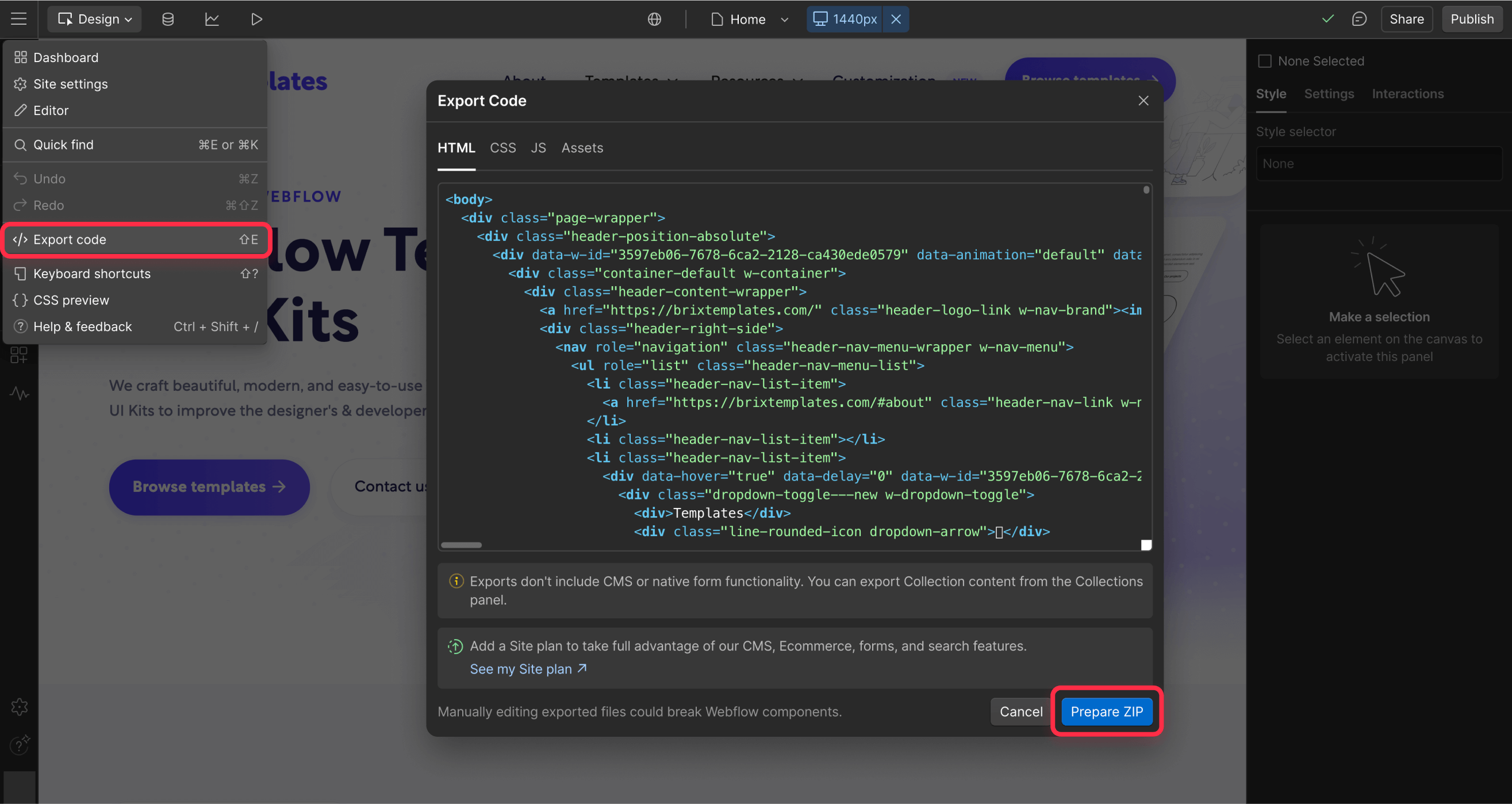The image size is (1512, 804).
Task: Select Undo in the menu
Action: pos(135,178)
